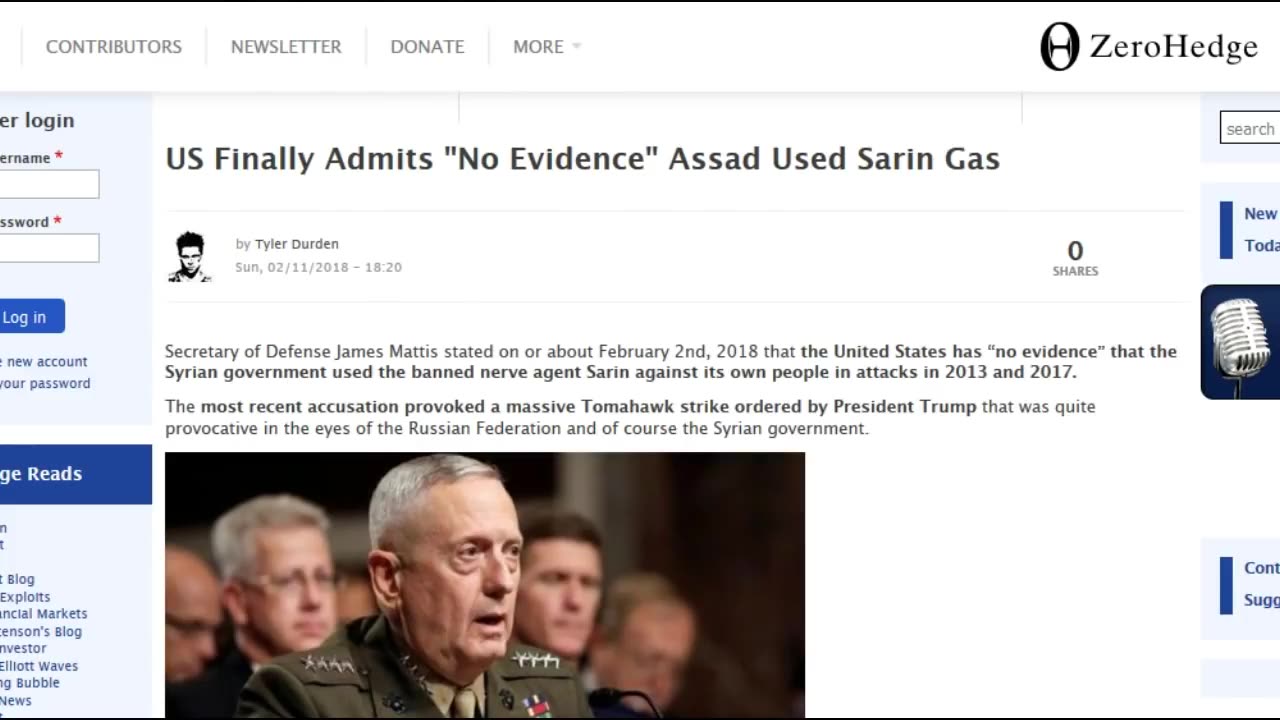
Task: Click the 0 shares counter
Action: pyautogui.click(x=1075, y=257)
